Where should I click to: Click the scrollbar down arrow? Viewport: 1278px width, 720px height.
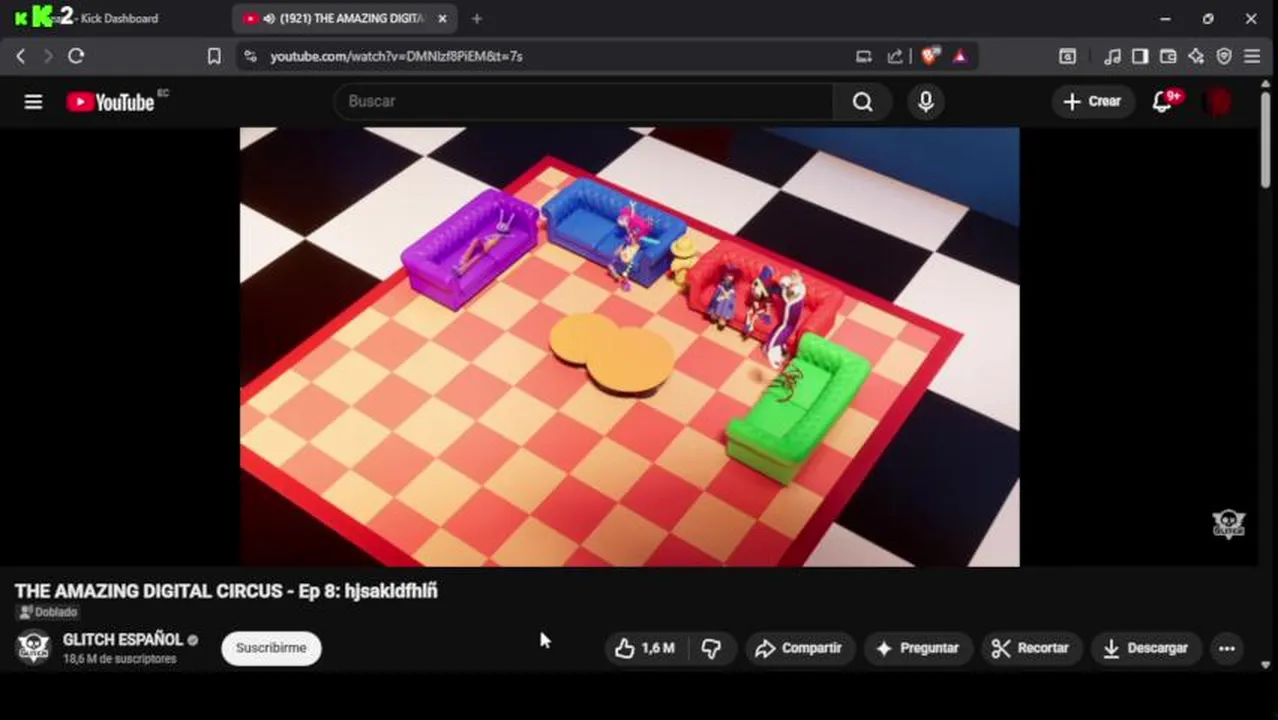point(1266,664)
